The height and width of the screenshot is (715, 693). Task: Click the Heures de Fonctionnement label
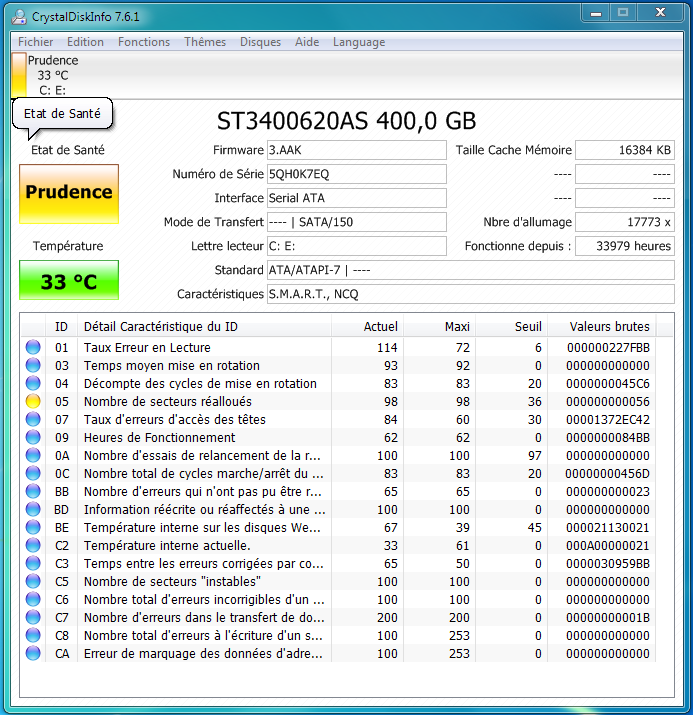[160, 437]
